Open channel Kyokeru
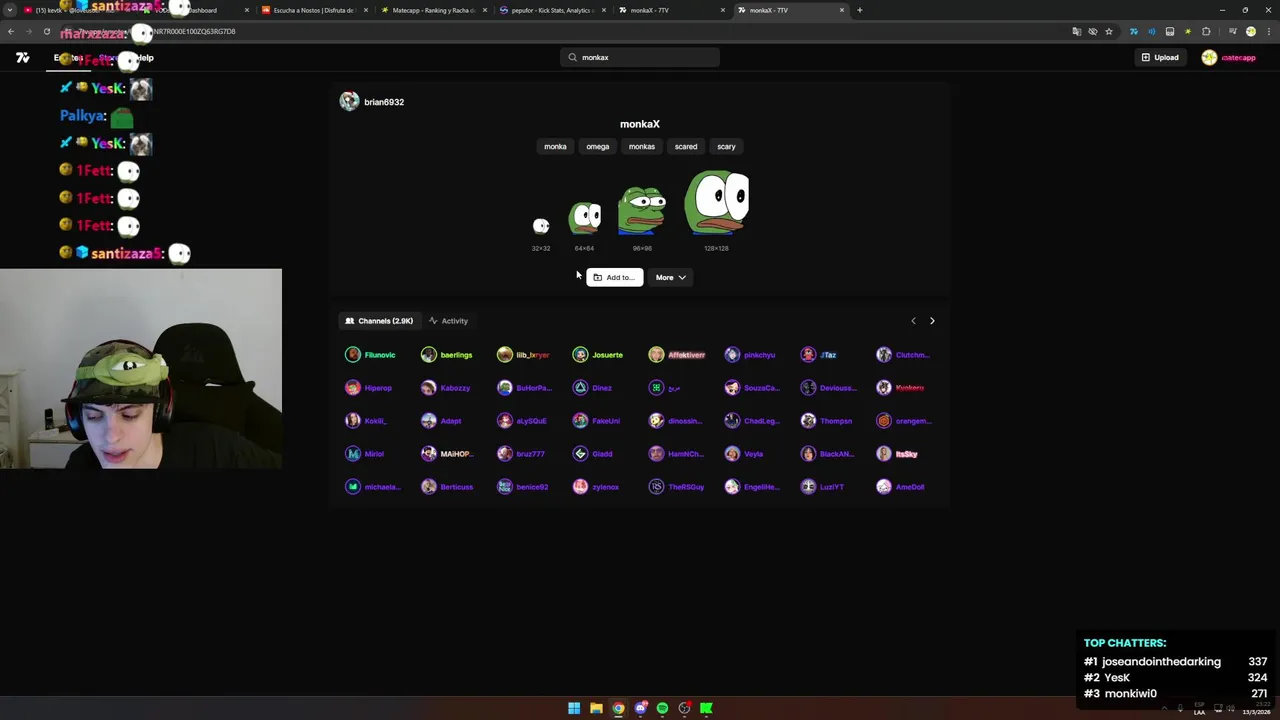The width and height of the screenshot is (1280, 720). (x=901, y=388)
